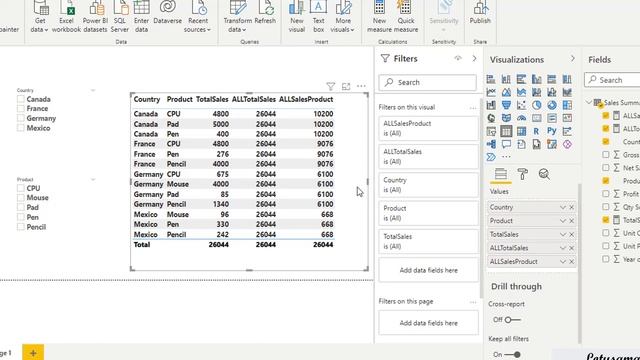The height and width of the screenshot is (360, 640).
Task: Open the Get data menu
Action: [40, 17]
